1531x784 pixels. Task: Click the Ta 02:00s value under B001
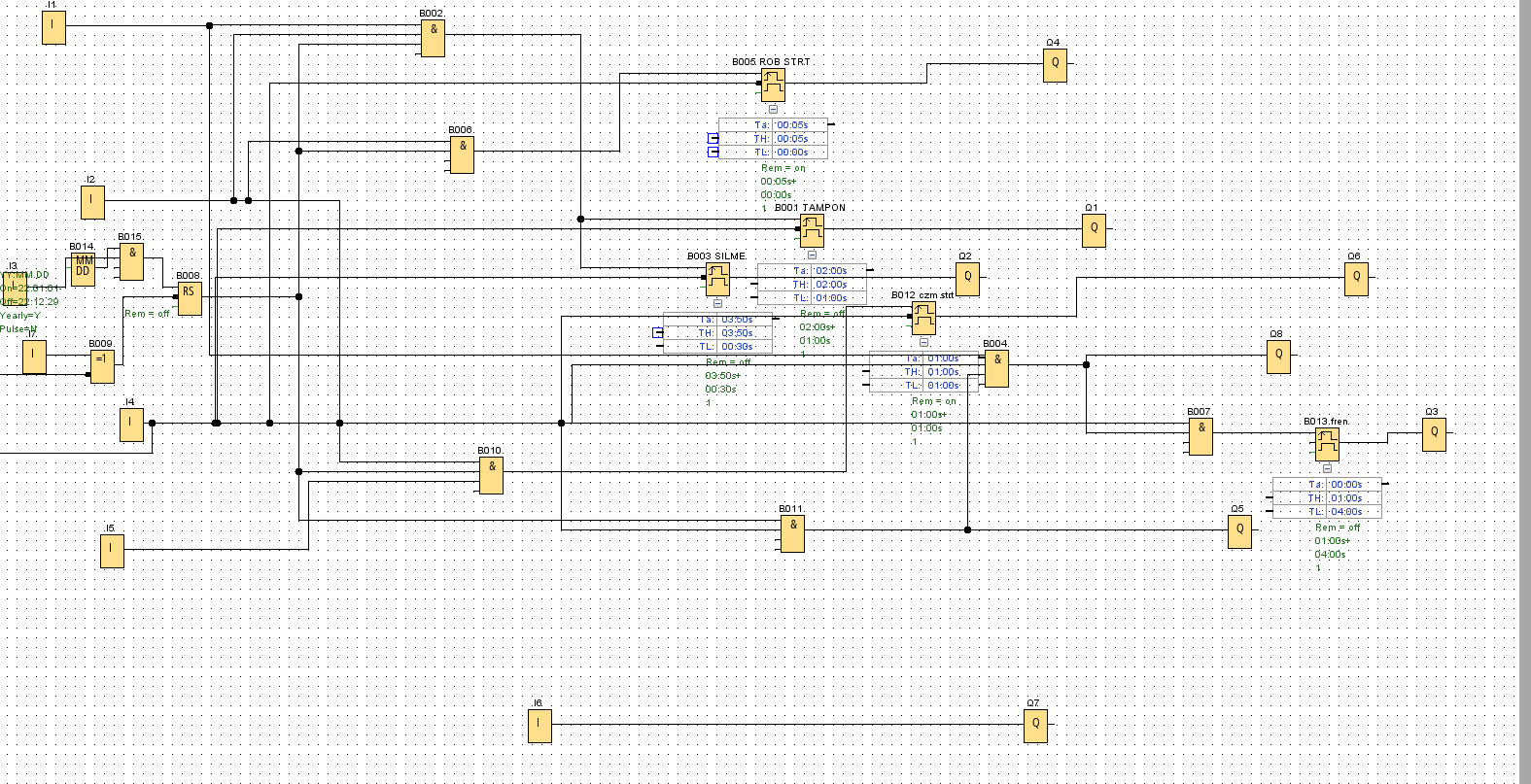click(831, 271)
